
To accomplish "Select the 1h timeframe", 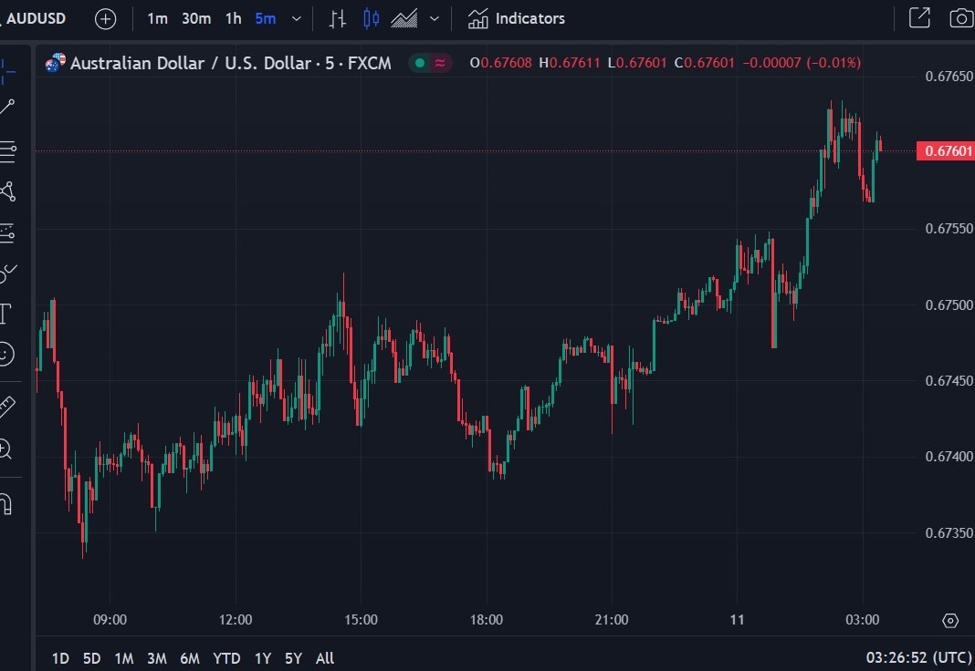I will [233, 18].
